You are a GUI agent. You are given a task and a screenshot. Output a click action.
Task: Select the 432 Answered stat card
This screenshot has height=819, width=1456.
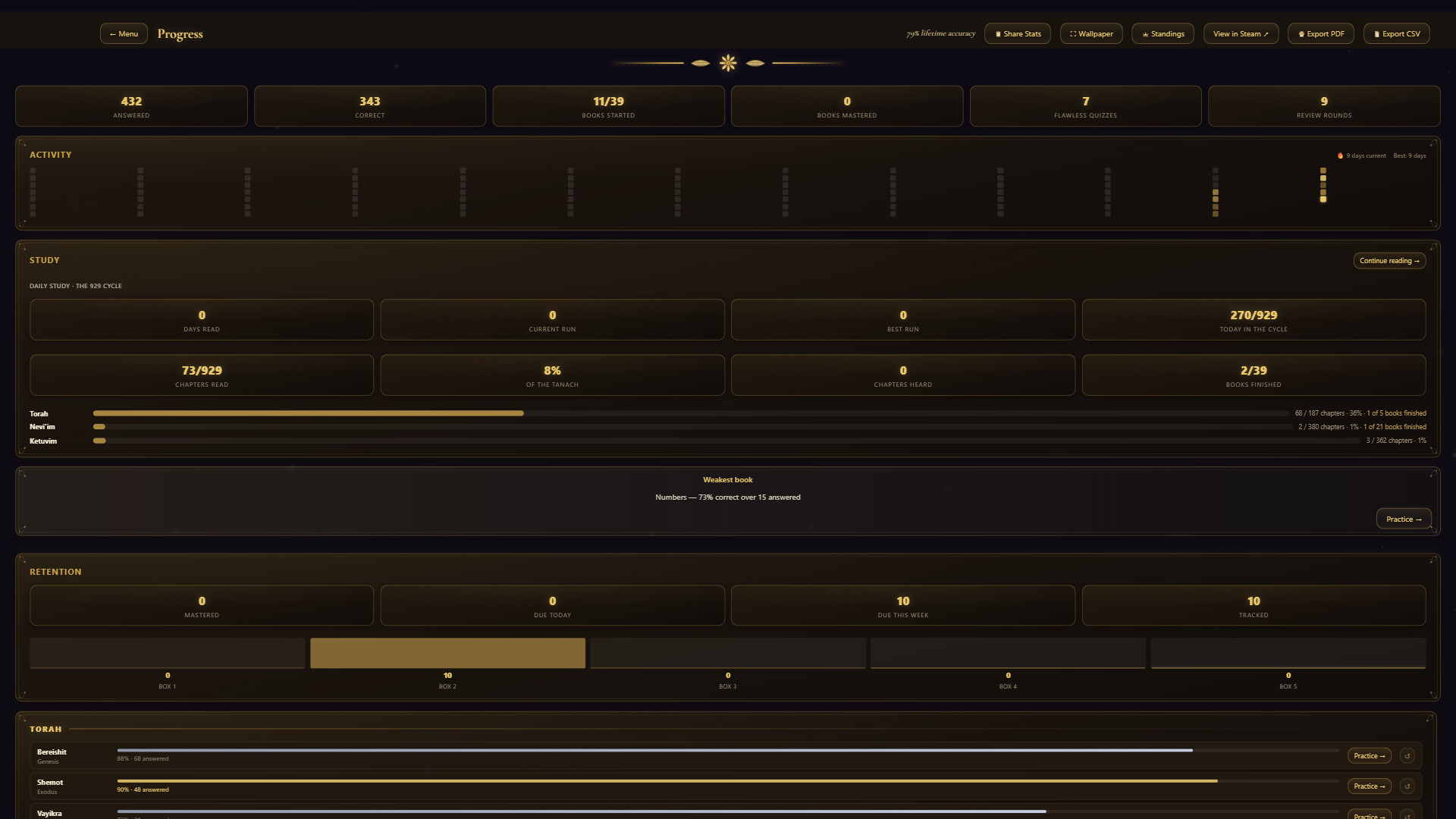pos(131,106)
